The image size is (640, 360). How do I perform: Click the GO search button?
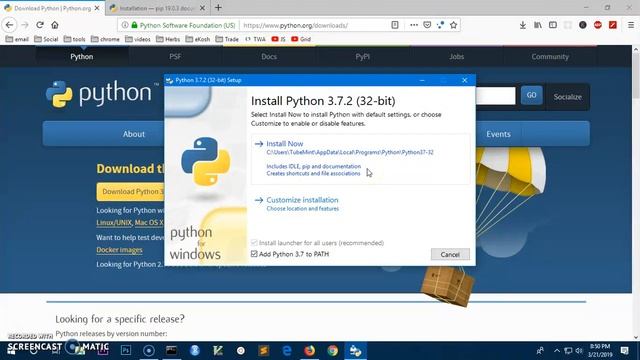pos(531,95)
